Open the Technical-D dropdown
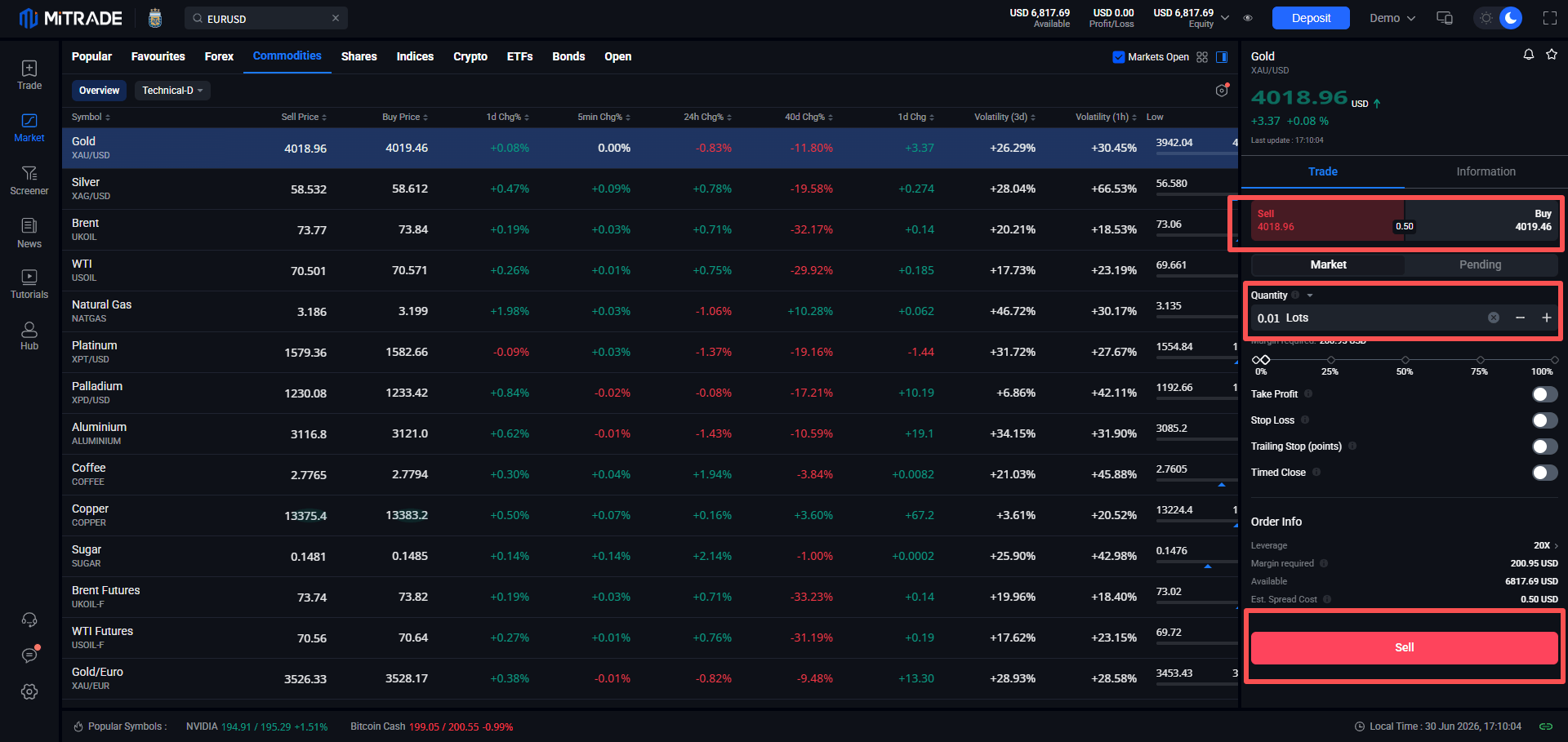Viewport: 1568px width, 742px height. (x=172, y=91)
